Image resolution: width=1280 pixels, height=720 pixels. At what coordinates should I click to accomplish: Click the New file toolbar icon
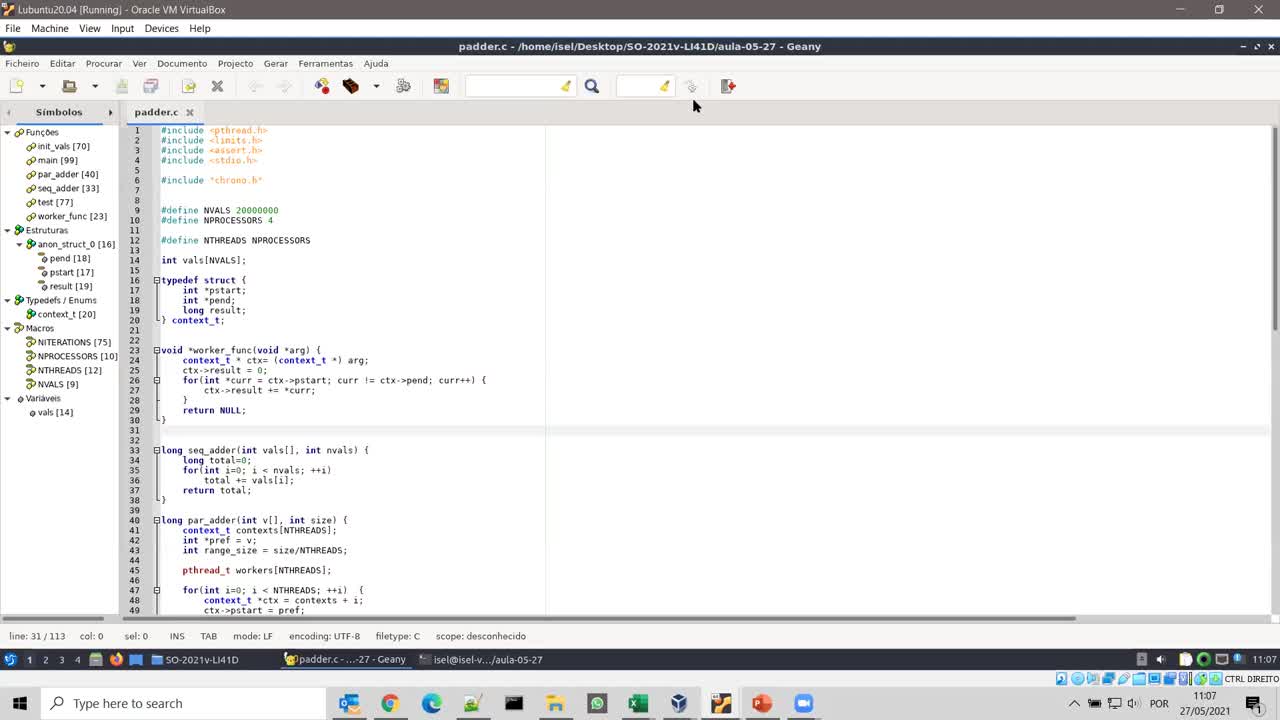click(16, 86)
